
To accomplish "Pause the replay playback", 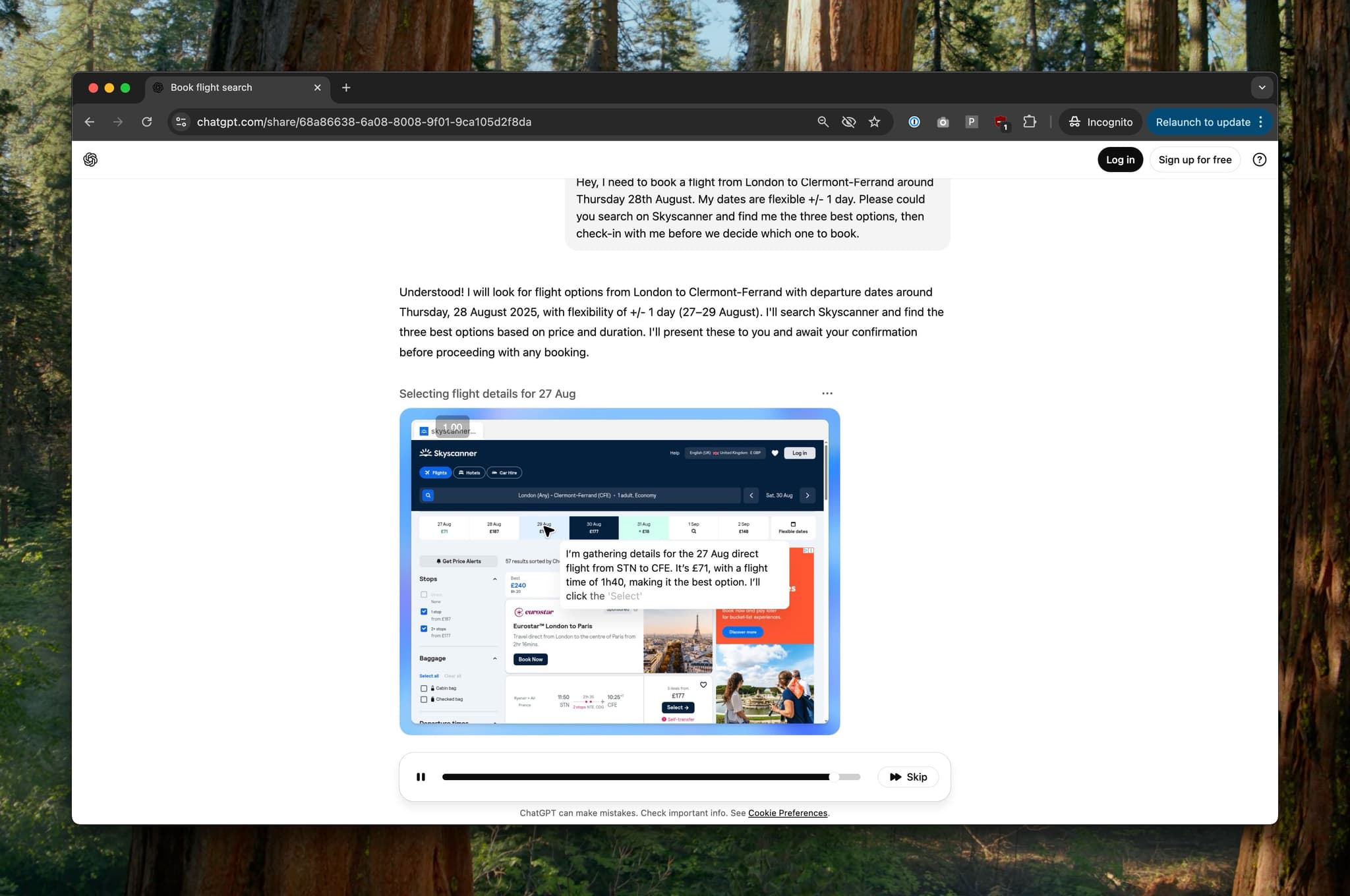I will (x=421, y=777).
